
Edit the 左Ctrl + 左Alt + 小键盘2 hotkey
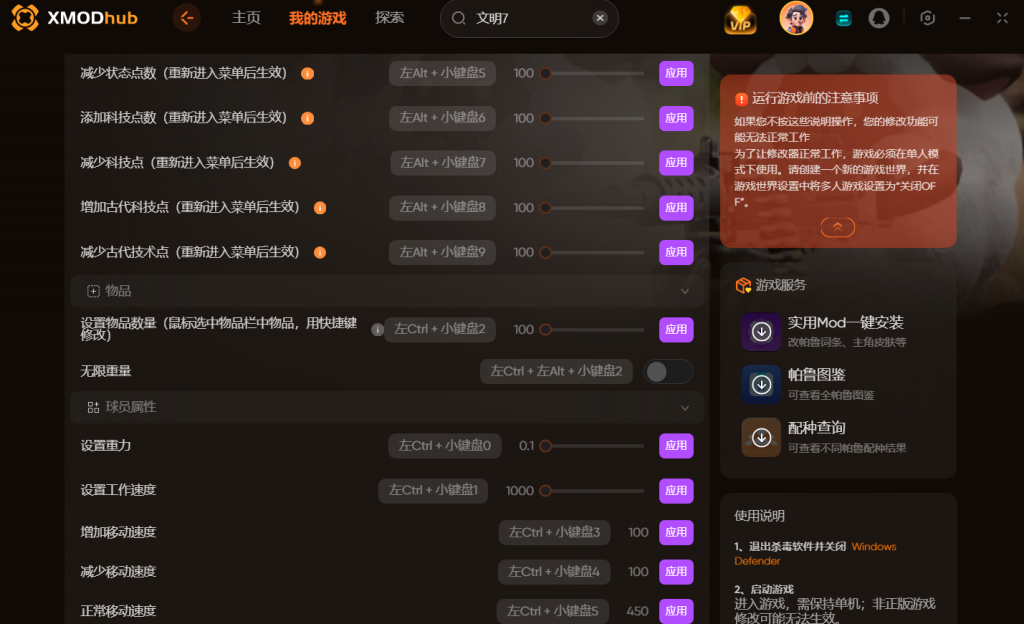point(556,371)
